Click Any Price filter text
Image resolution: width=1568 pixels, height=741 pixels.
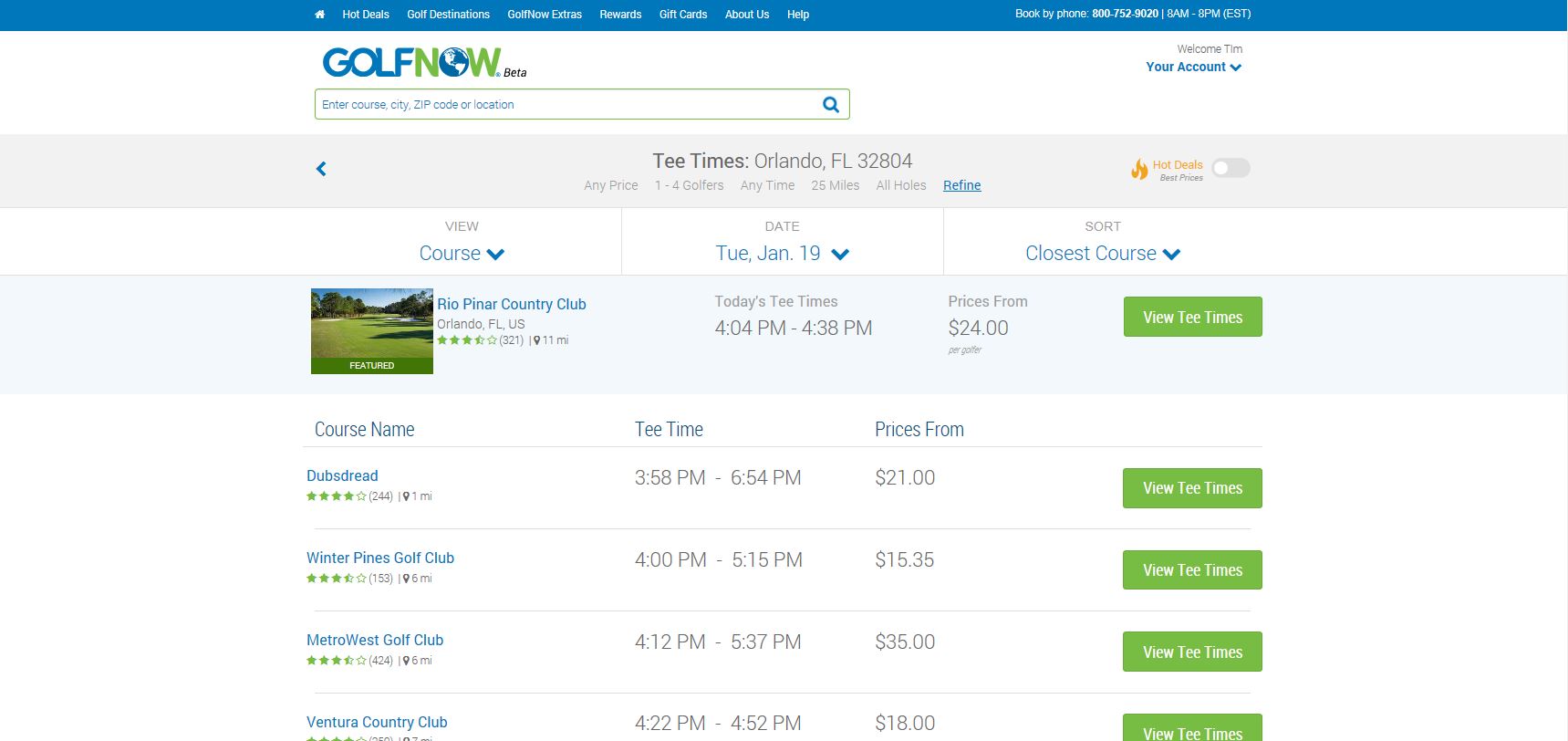point(611,185)
